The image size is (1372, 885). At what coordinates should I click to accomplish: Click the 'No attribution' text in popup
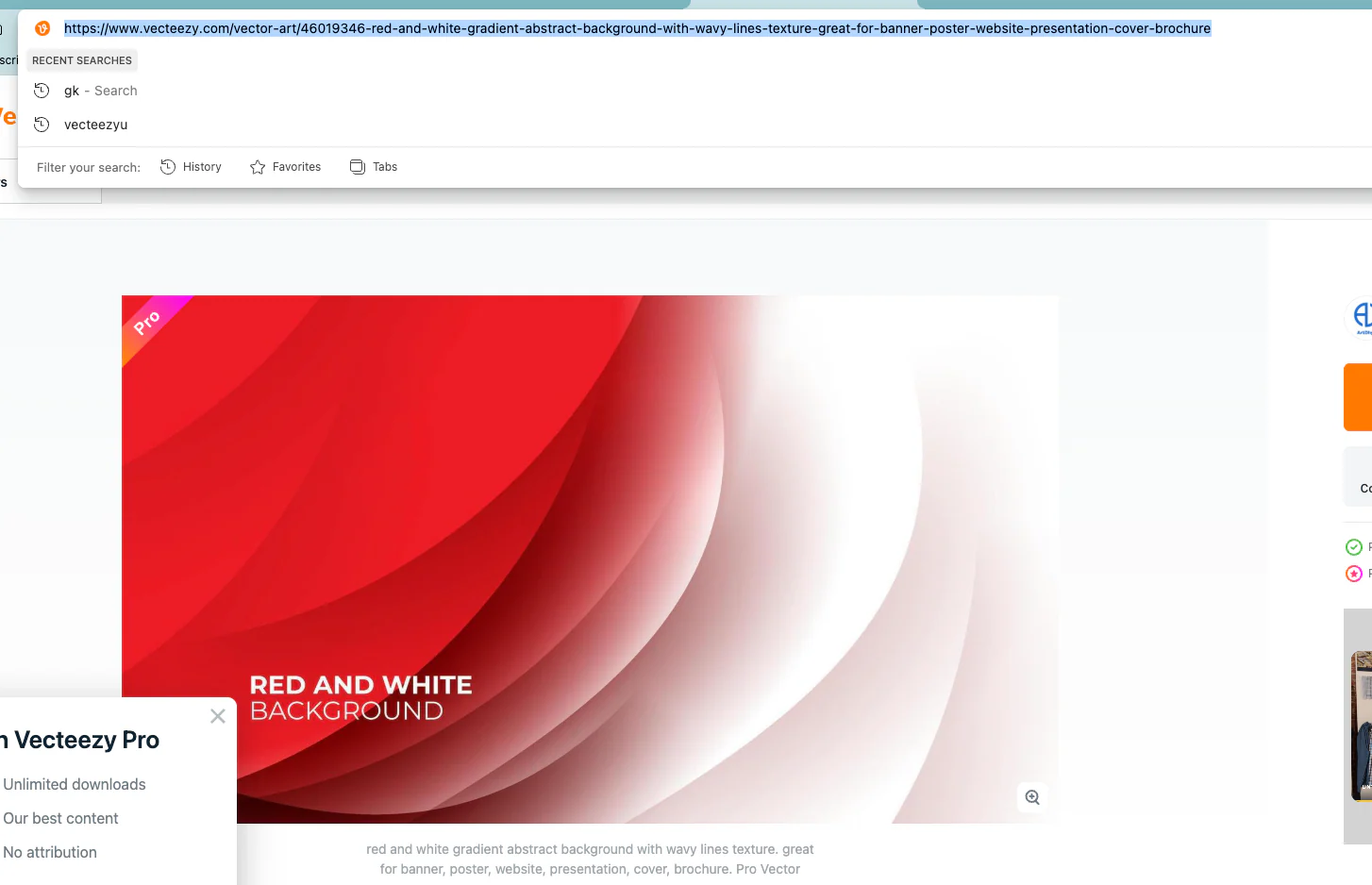50,852
